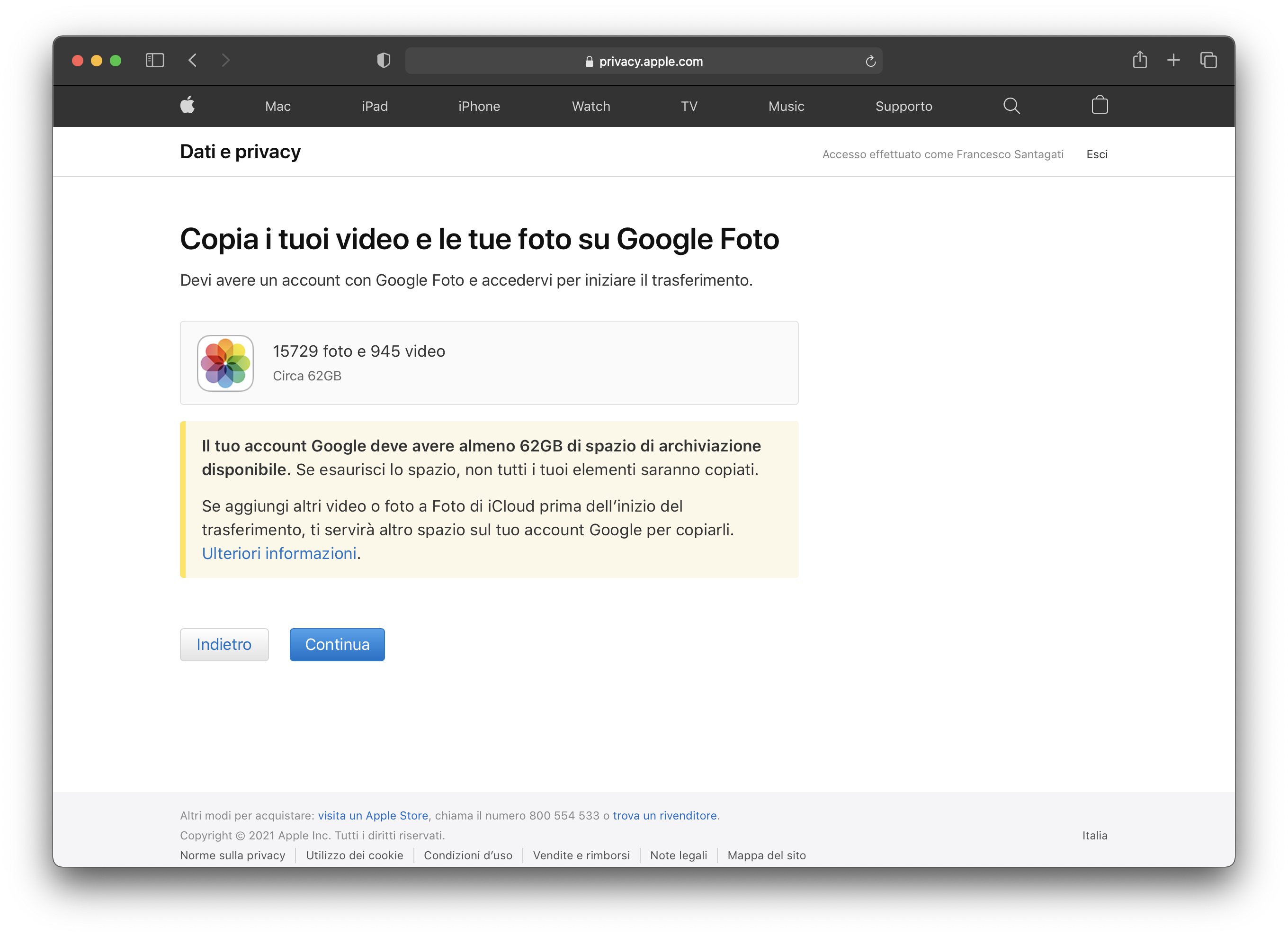Click the Continua button
The image size is (1288, 937).
point(337,644)
